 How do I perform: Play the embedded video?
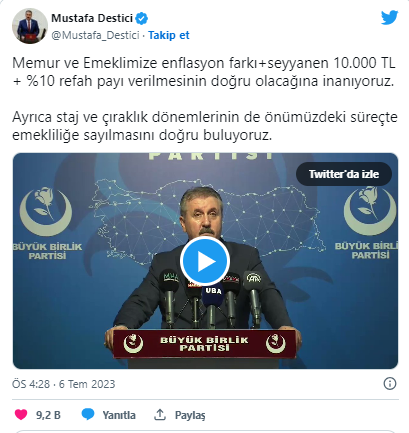click(205, 262)
